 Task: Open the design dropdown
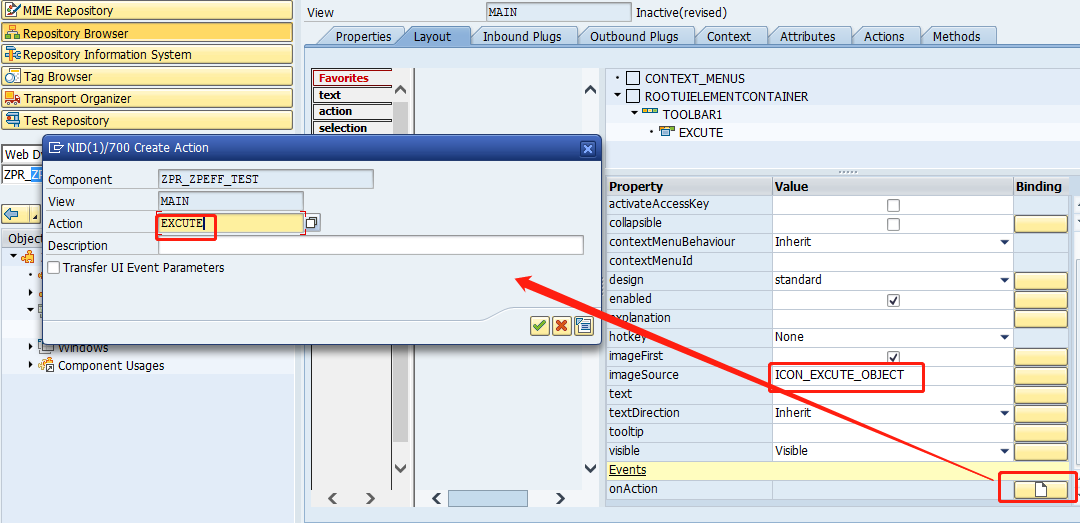pos(1004,280)
